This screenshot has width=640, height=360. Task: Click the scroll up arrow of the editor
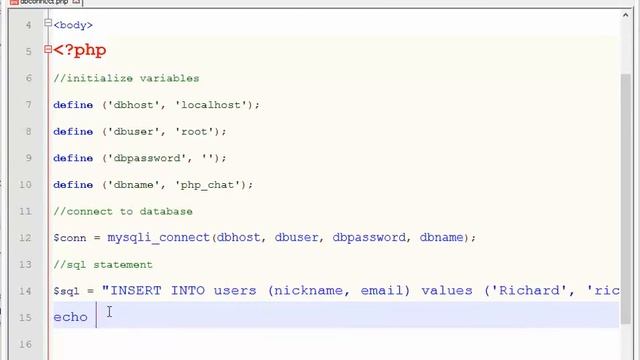pyautogui.click(x=625, y=16)
